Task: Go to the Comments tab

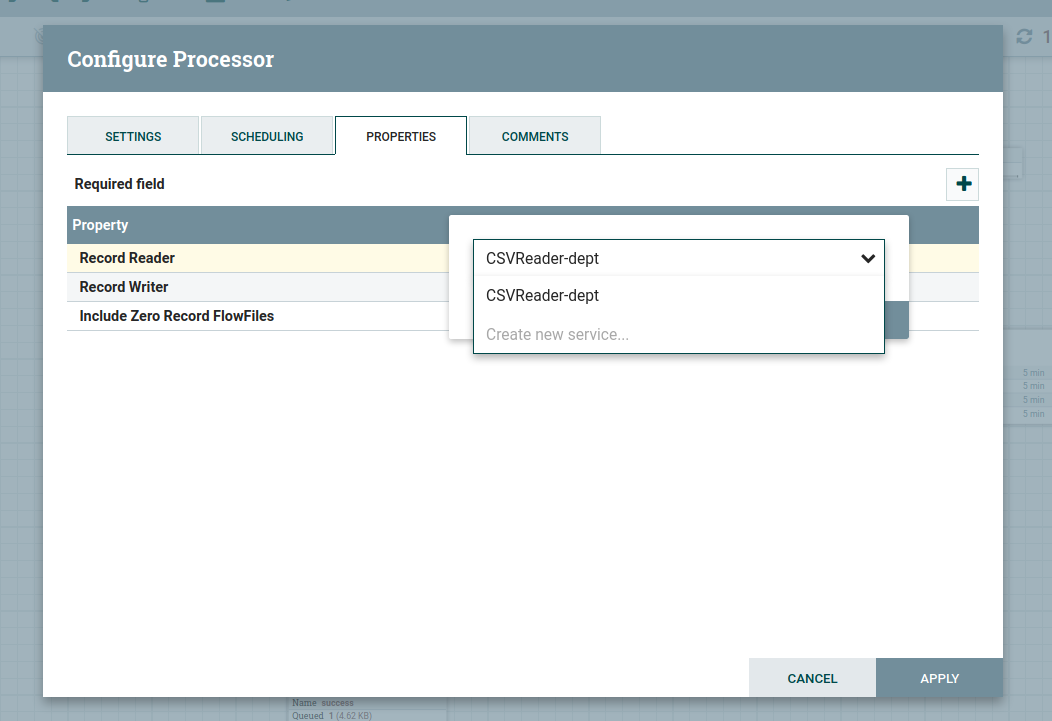Action: click(x=535, y=136)
